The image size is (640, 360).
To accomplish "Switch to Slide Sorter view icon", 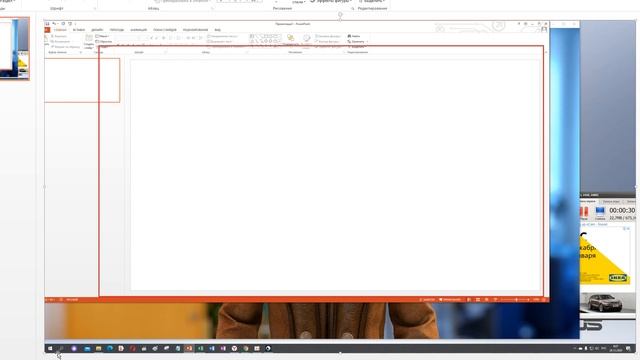I will point(478,300).
